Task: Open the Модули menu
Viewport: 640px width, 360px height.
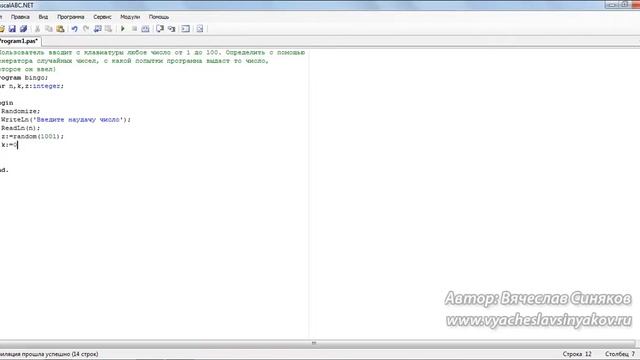Action: pos(130,17)
